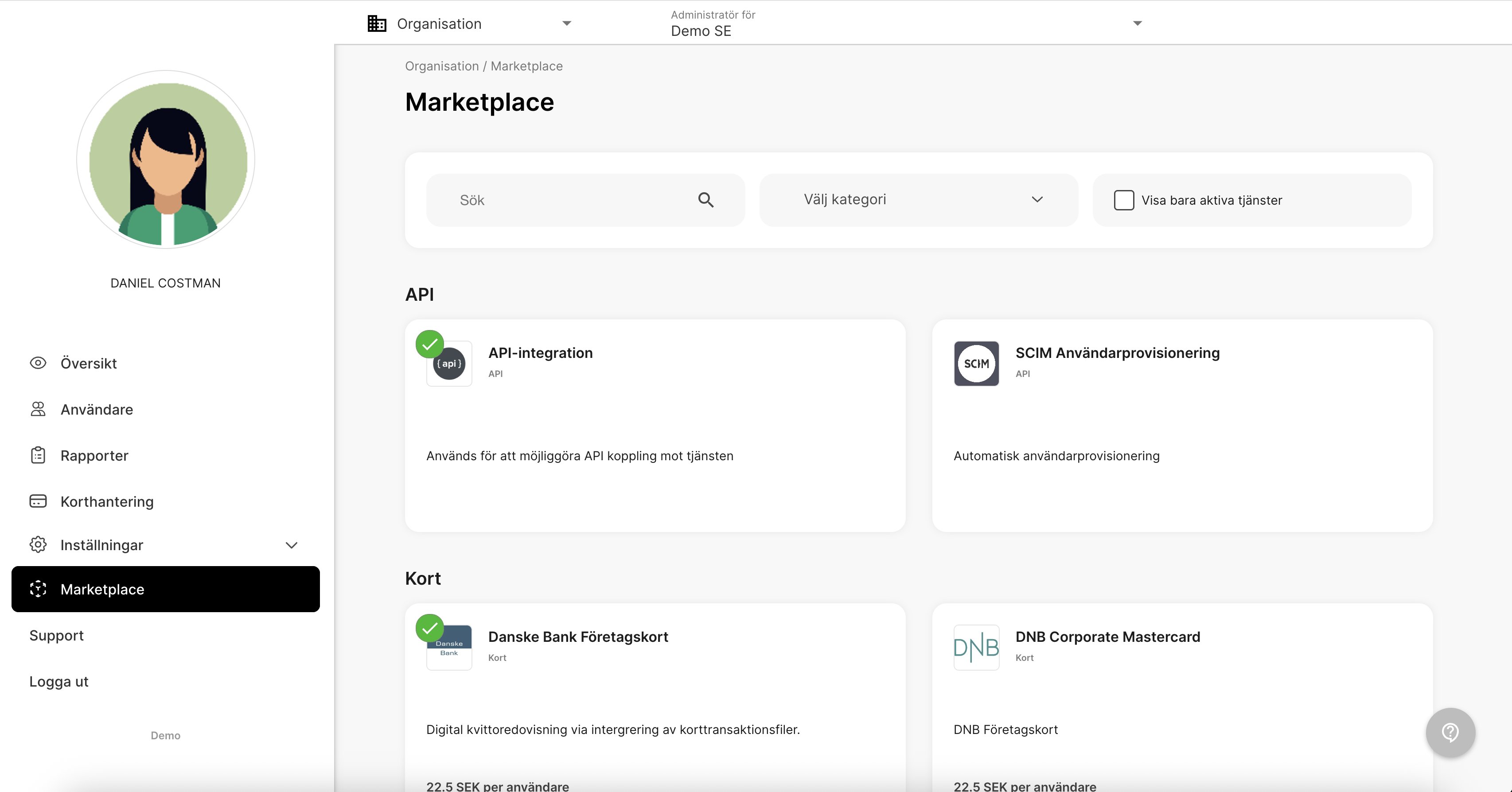Click the user avatar picture
Image resolution: width=1512 pixels, height=792 pixels.
(x=166, y=159)
